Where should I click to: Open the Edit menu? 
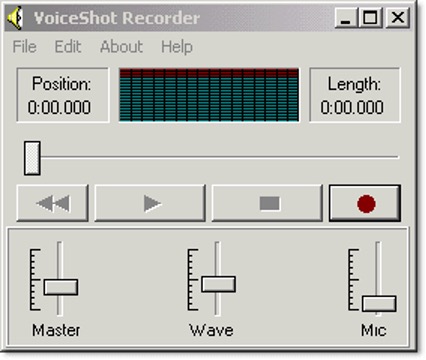tap(68, 47)
